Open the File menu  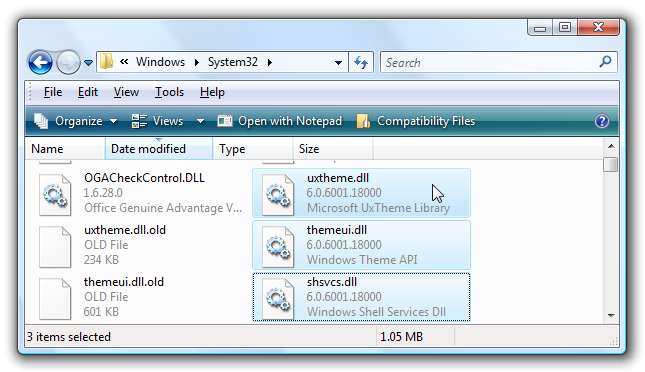coord(53,92)
